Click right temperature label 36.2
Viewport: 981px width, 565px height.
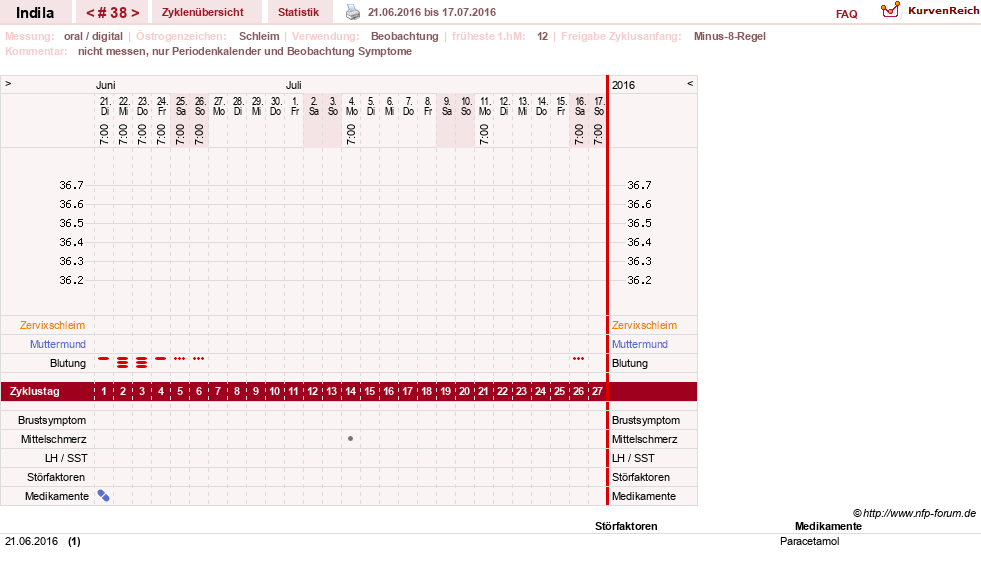point(639,280)
